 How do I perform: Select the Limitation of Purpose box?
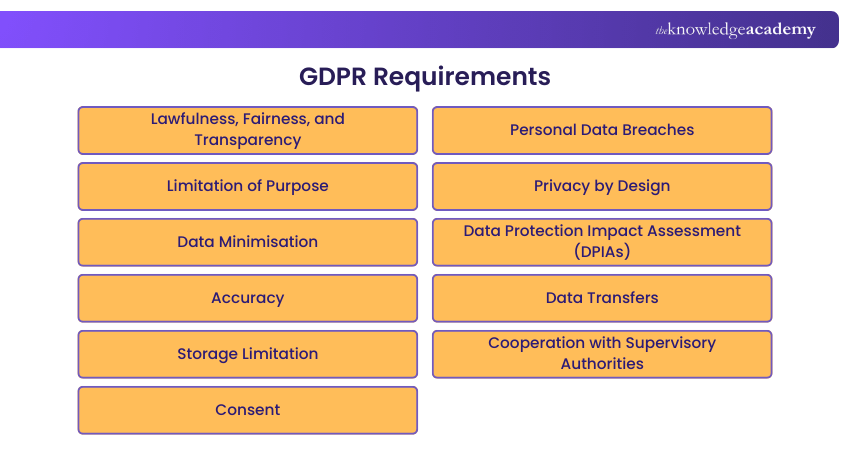click(x=247, y=186)
